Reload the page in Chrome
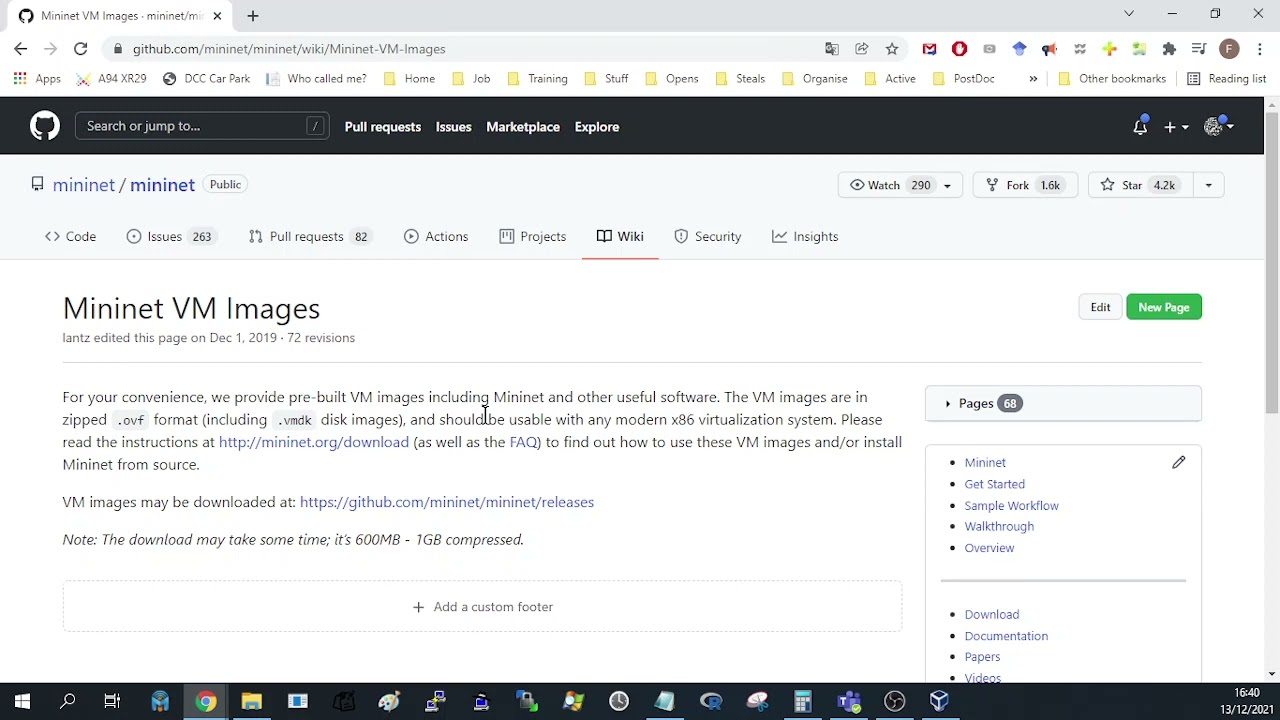This screenshot has height=720, width=1280. point(80,48)
